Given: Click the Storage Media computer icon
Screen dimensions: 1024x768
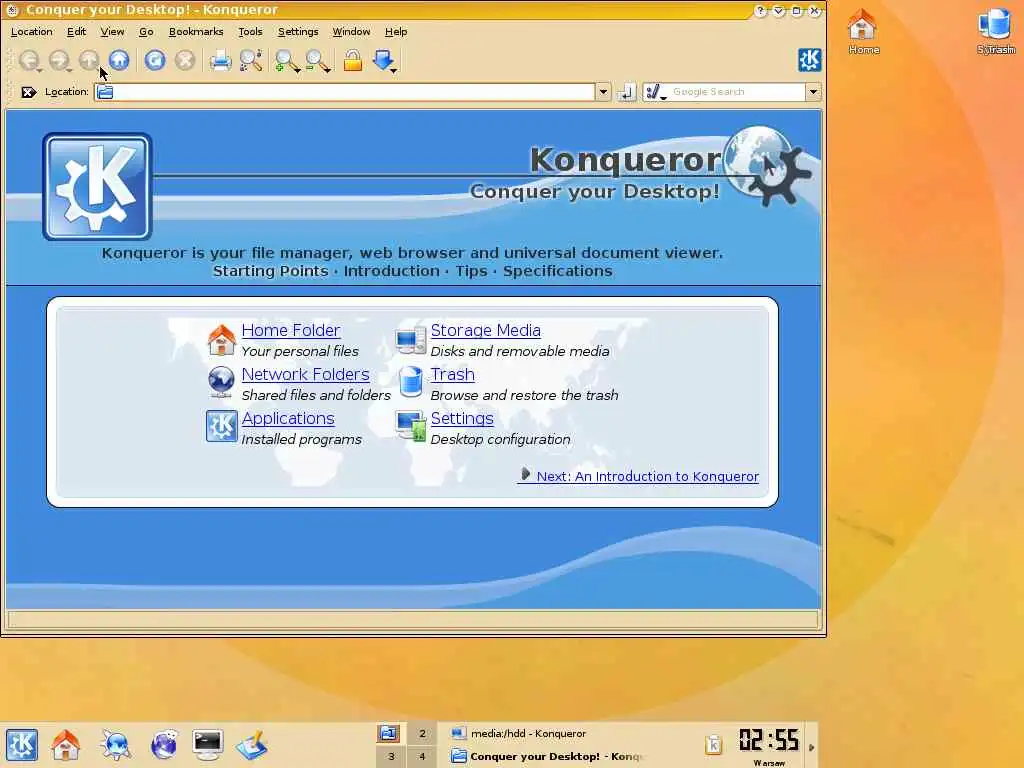Looking at the screenshot, I should tap(411, 341).
